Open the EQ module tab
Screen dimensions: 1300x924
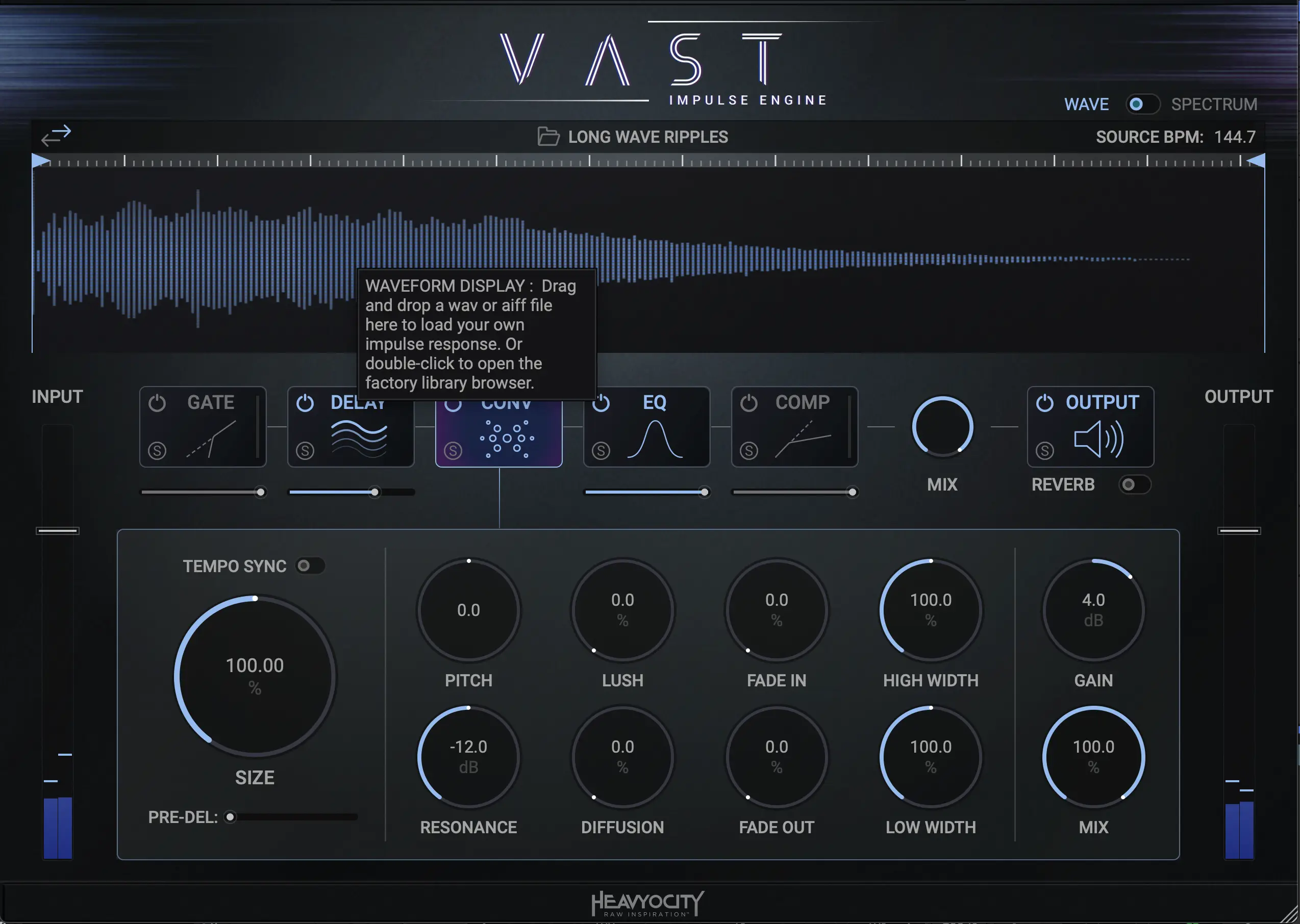(646, 427)
